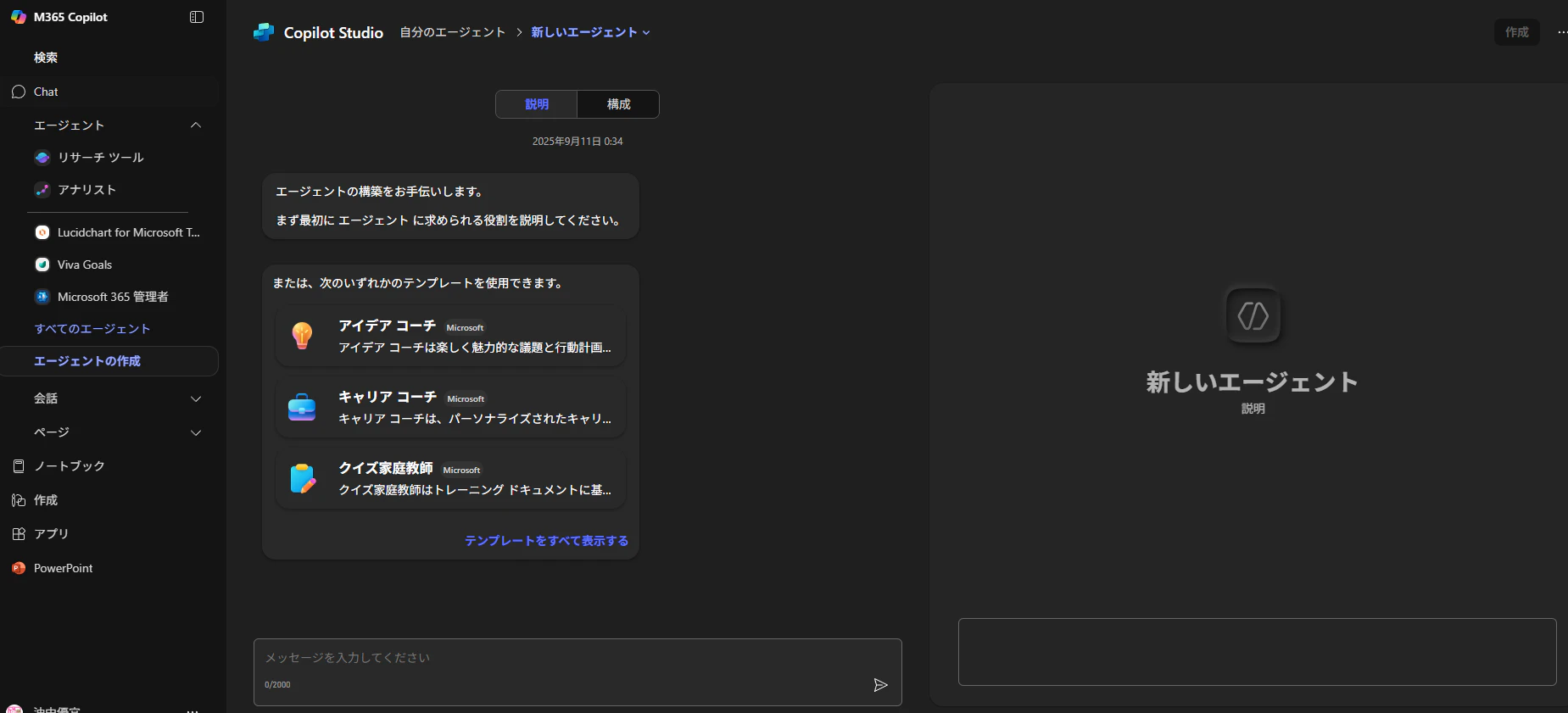Click the クイズ家庭教師 clipboard icon
This screenshot has width=1568, height=713.
click(302, 478)
